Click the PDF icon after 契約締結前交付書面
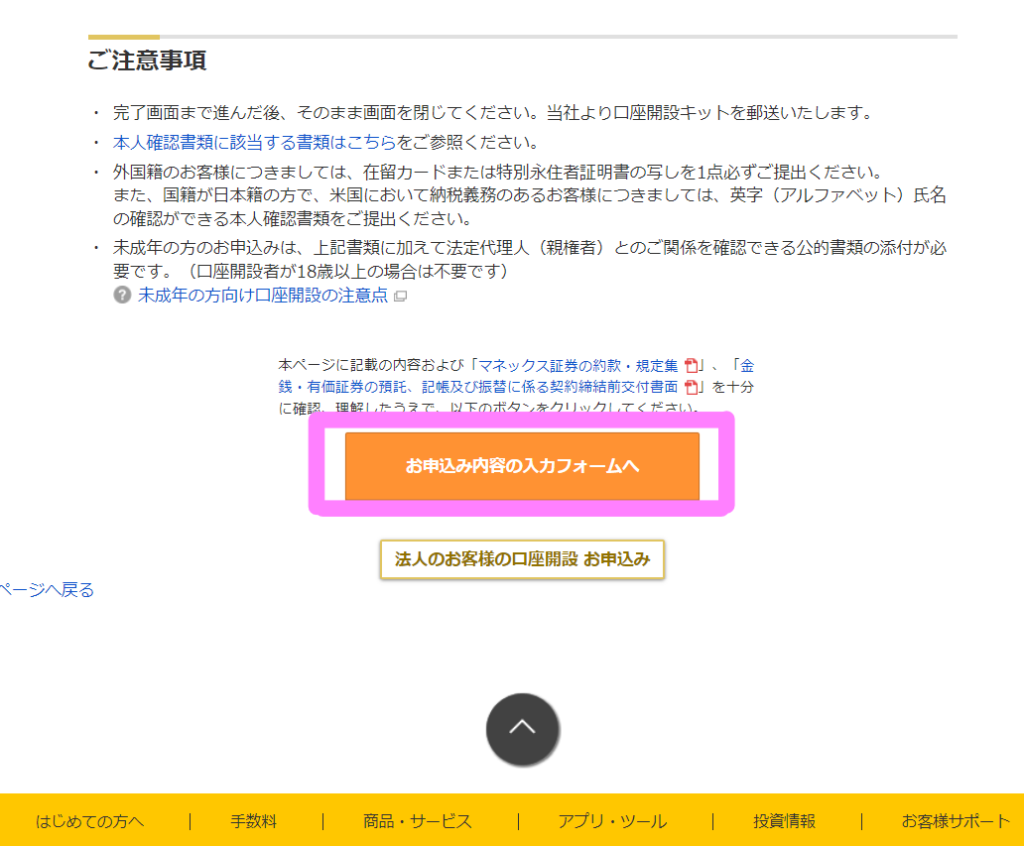 (x=691, y=387)
